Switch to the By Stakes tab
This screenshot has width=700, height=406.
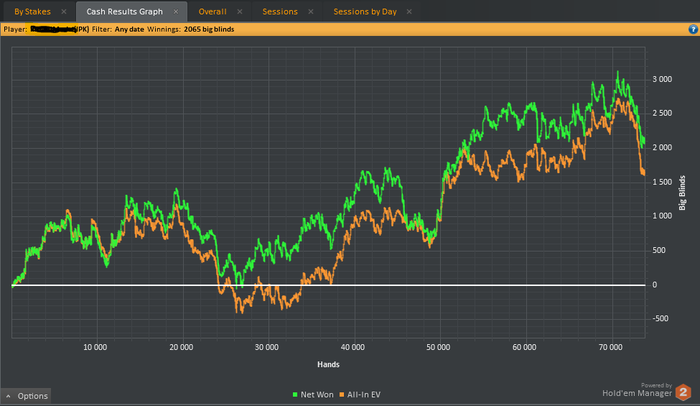(32, 12)
